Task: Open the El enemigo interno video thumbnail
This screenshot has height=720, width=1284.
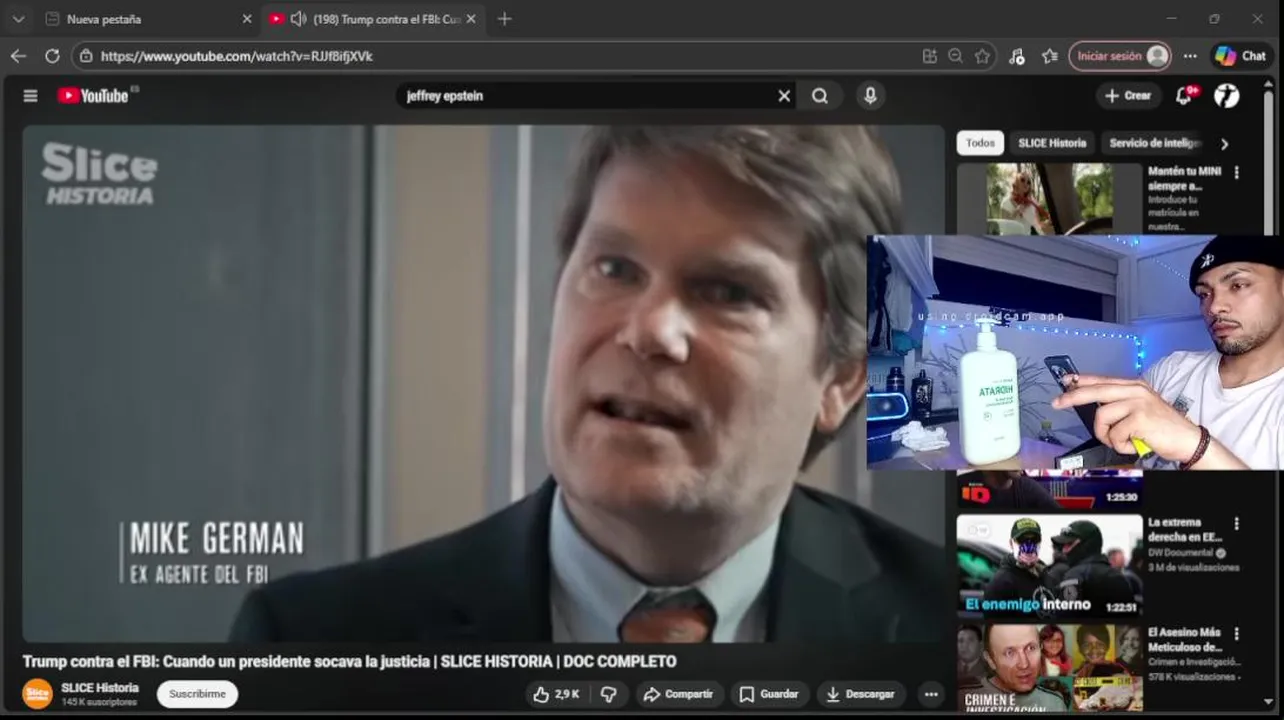Action: [1049, 565]
